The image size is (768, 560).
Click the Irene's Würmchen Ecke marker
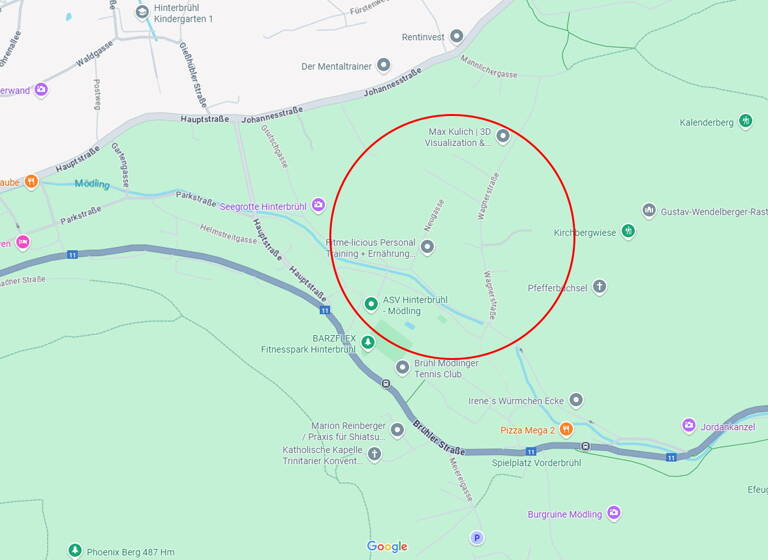(x=576, y=400)
